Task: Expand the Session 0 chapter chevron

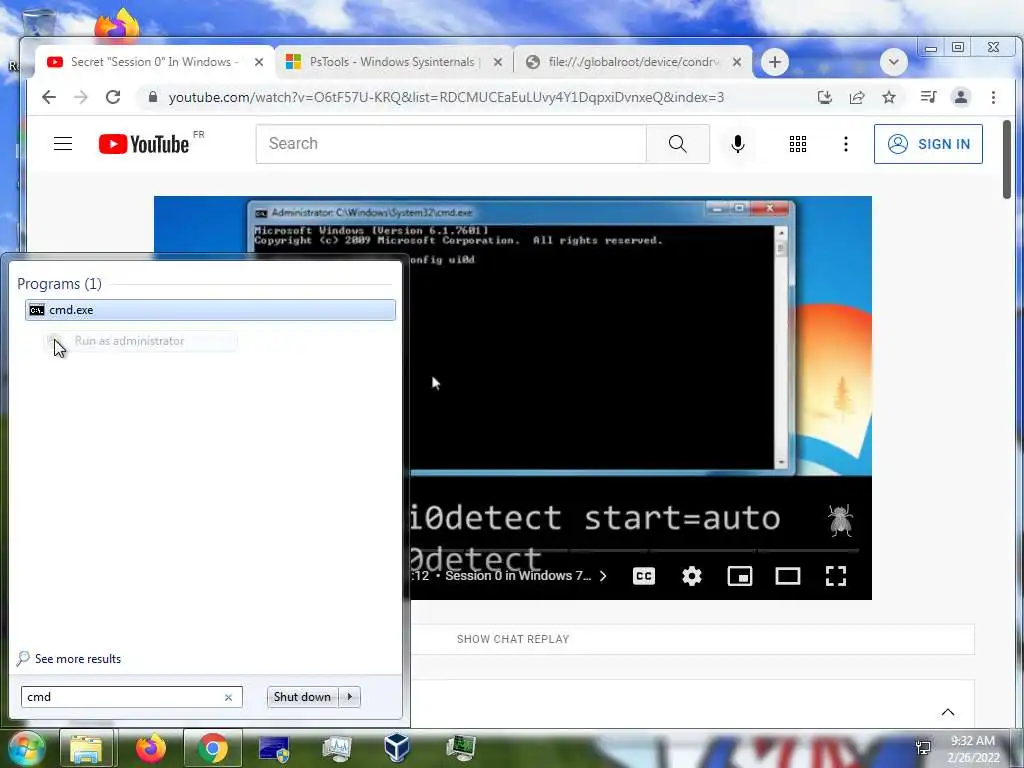Action: click(603, 576)
